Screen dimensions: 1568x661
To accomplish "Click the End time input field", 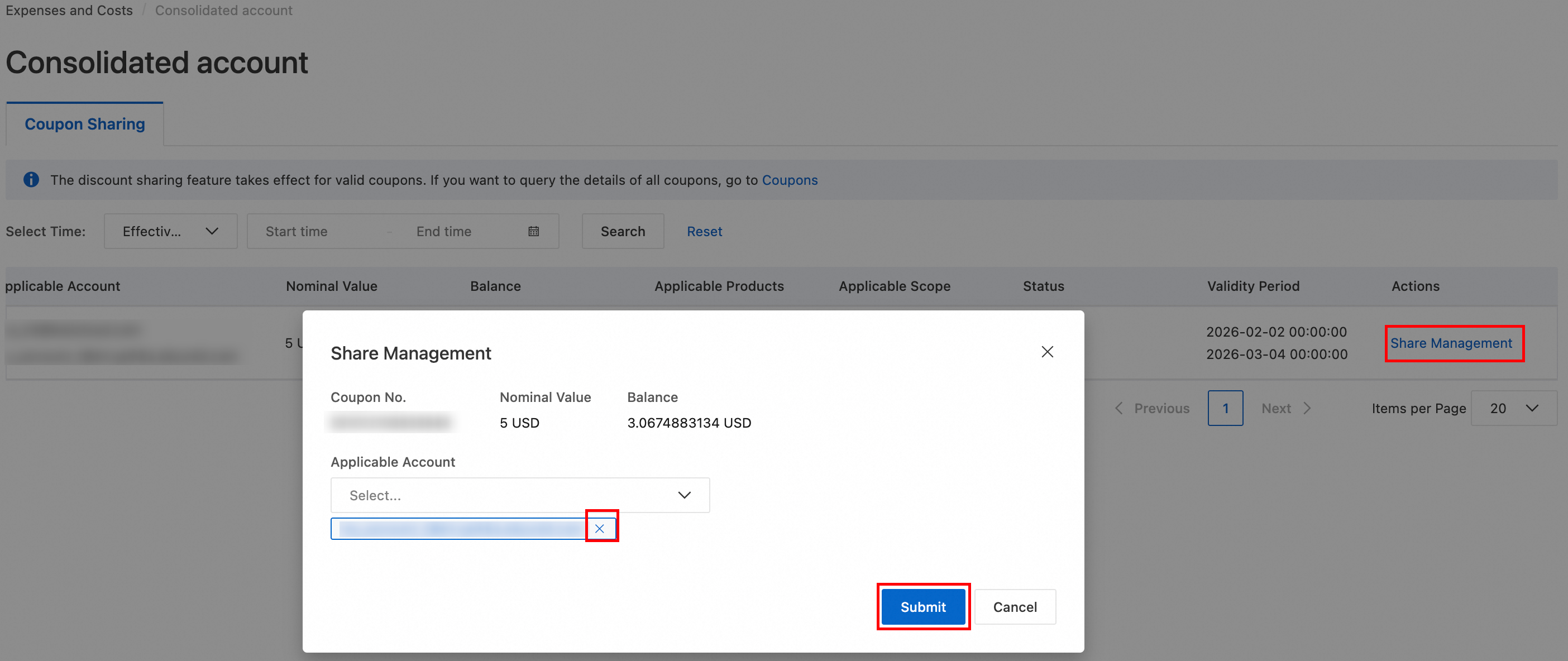I will pyautogui.click(x=462, y=231).
